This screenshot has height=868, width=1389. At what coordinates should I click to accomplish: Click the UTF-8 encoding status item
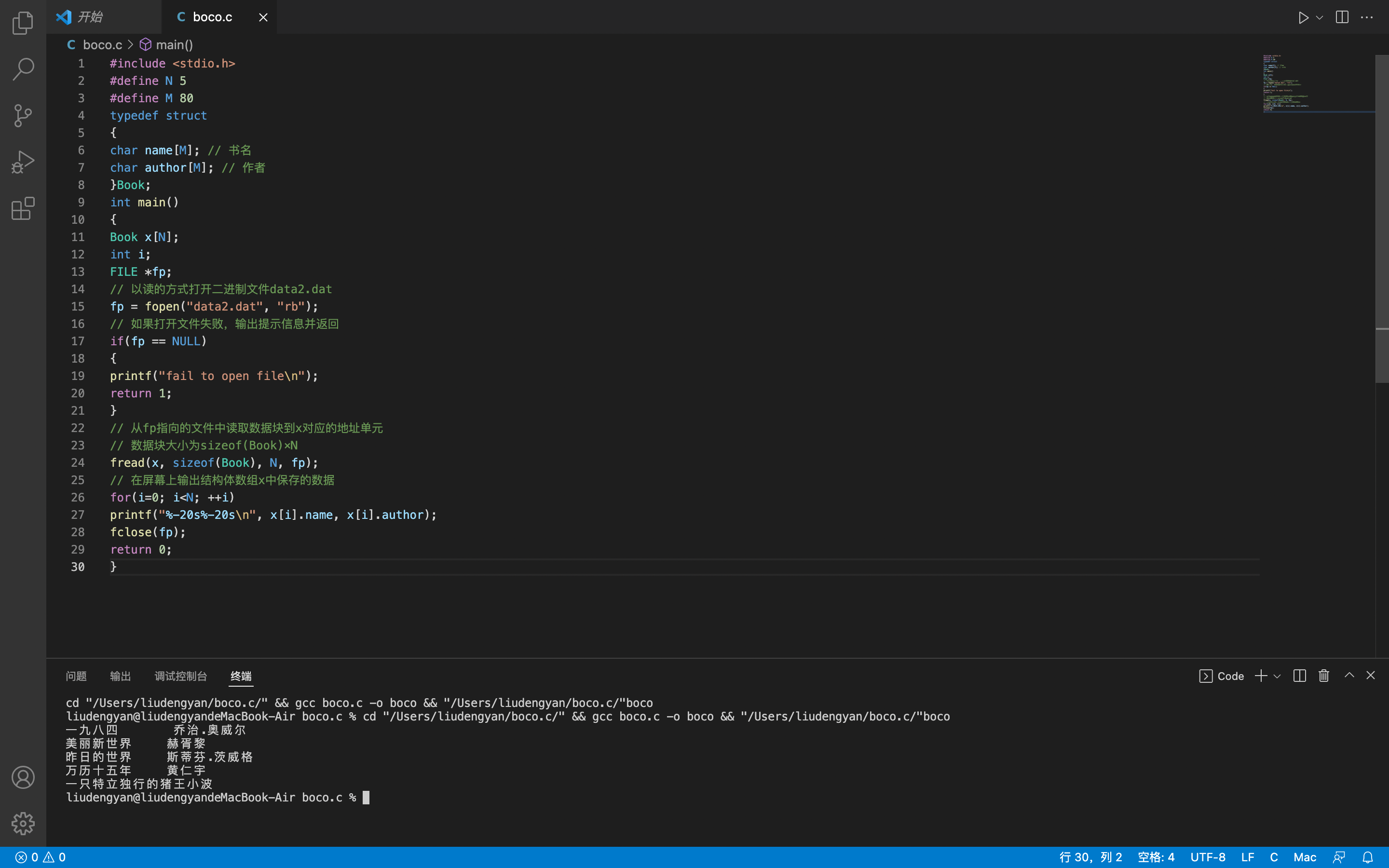[x=1208, y=857]
